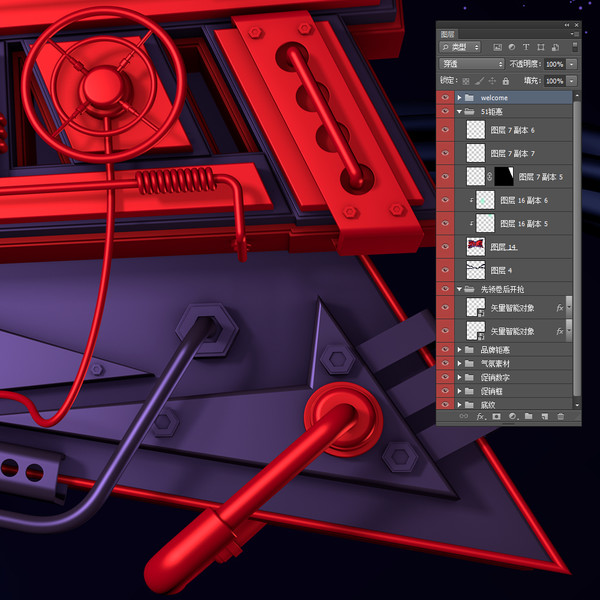Filter layers by adjustment layer icon
Screen dimensions: 600x600
pos(512,47)
